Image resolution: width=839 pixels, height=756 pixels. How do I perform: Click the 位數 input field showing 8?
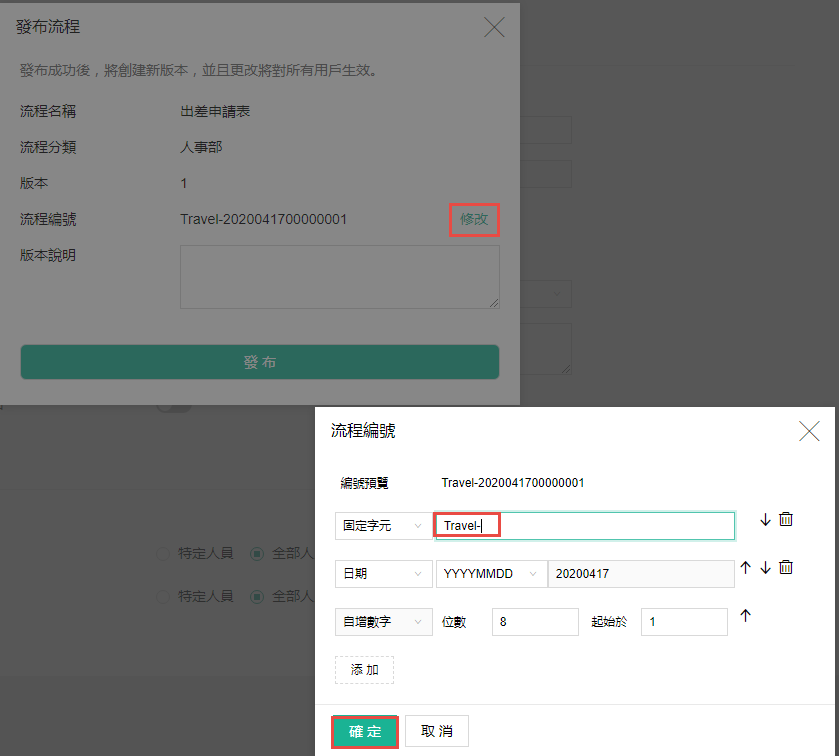tap(535, 622)
